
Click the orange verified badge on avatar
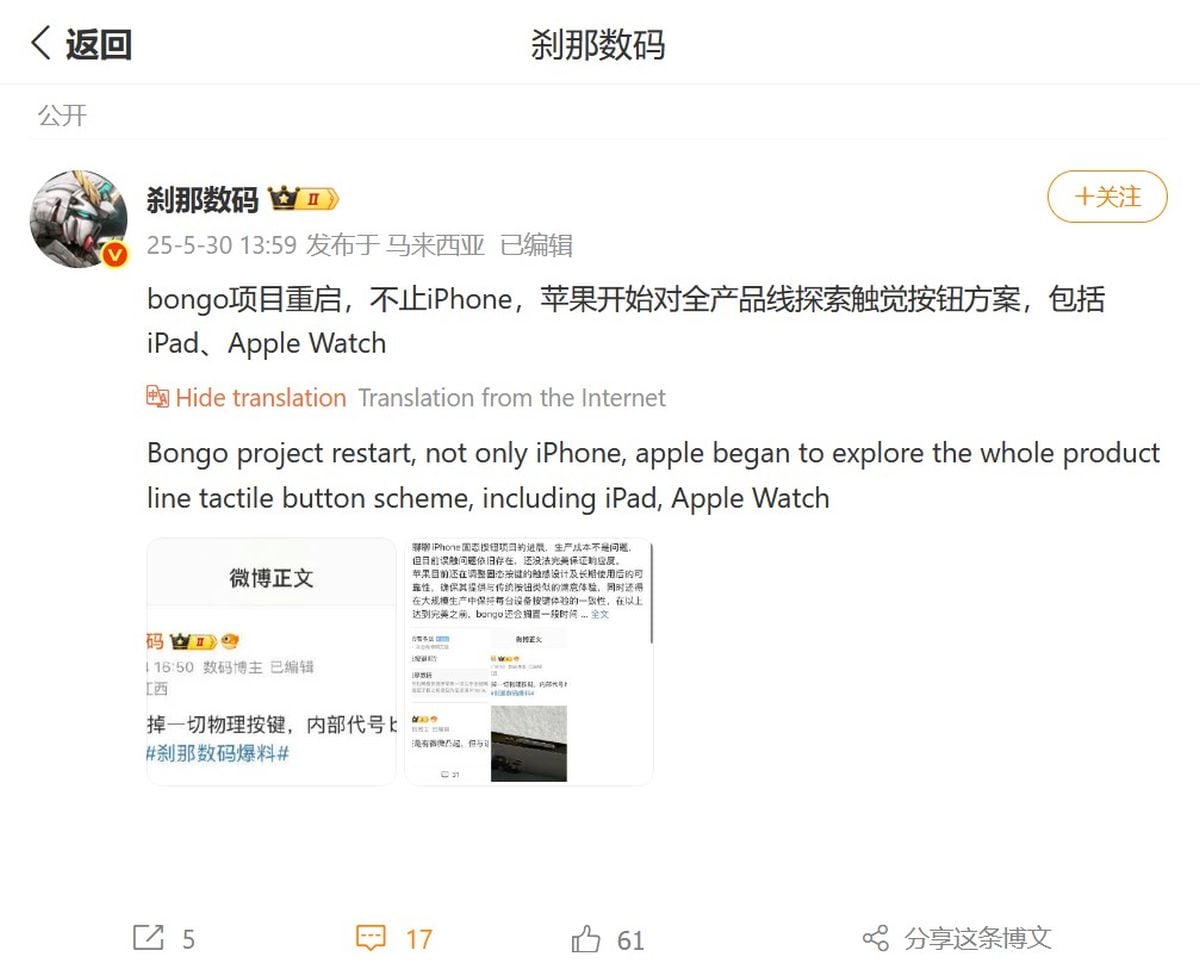[x=115, y=254]
